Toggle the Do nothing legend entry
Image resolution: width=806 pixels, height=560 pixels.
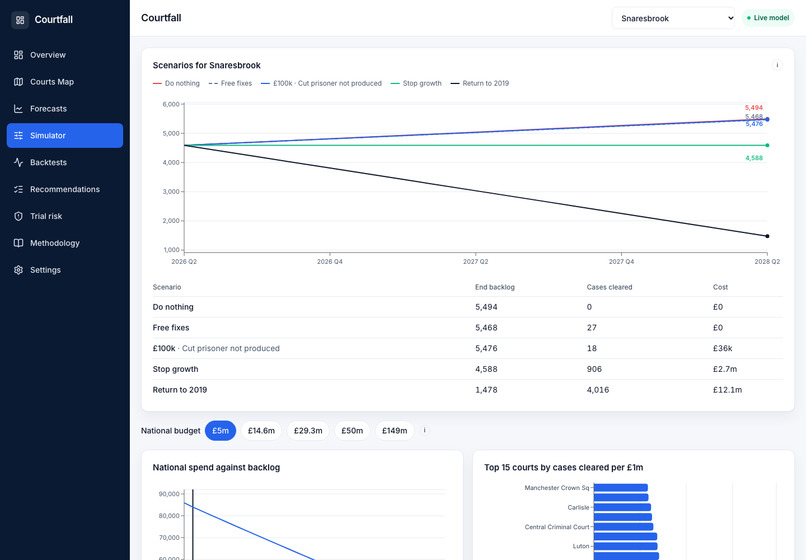click(x=176, y=83)
